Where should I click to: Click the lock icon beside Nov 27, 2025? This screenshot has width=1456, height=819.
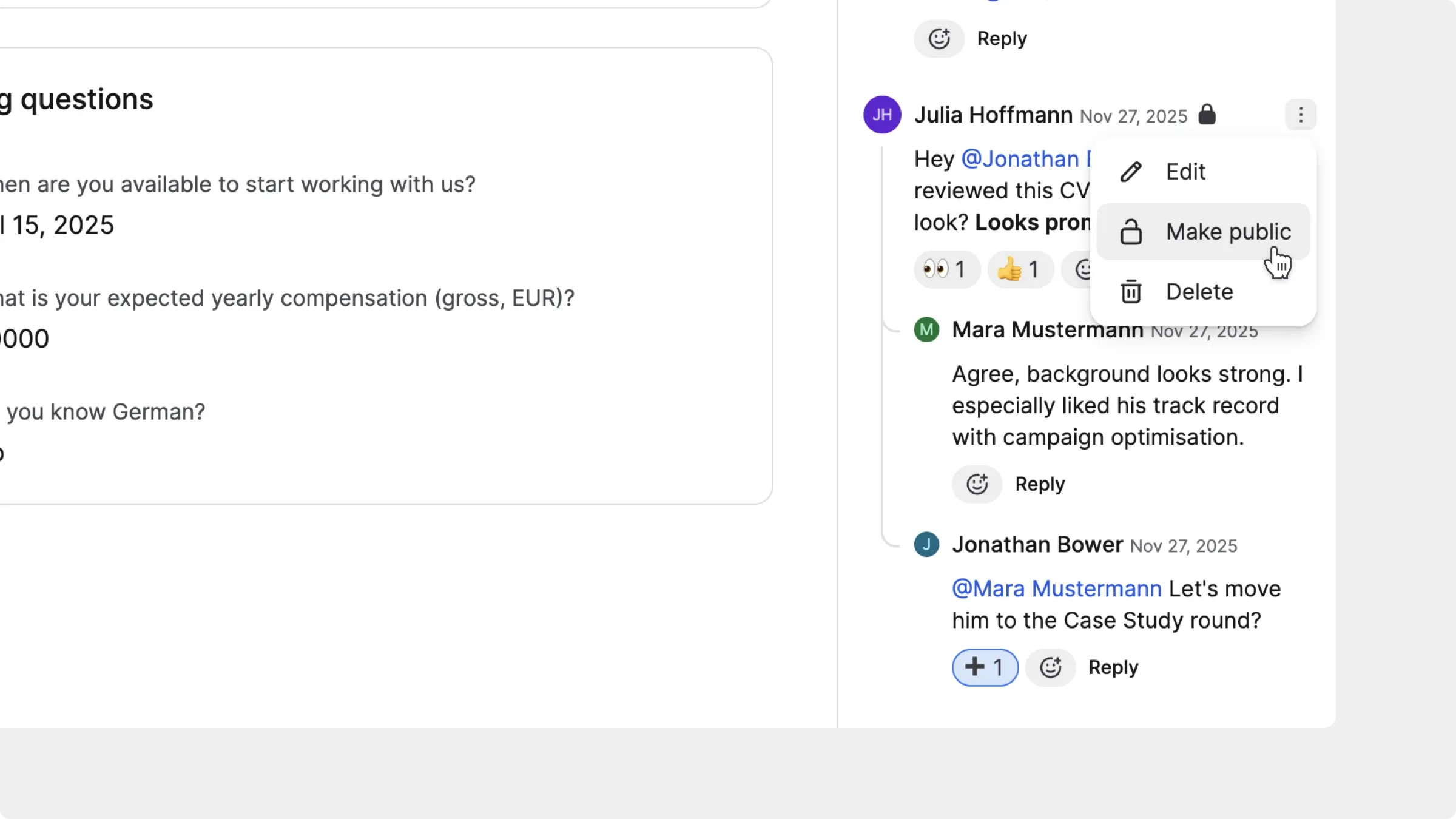1207,114
